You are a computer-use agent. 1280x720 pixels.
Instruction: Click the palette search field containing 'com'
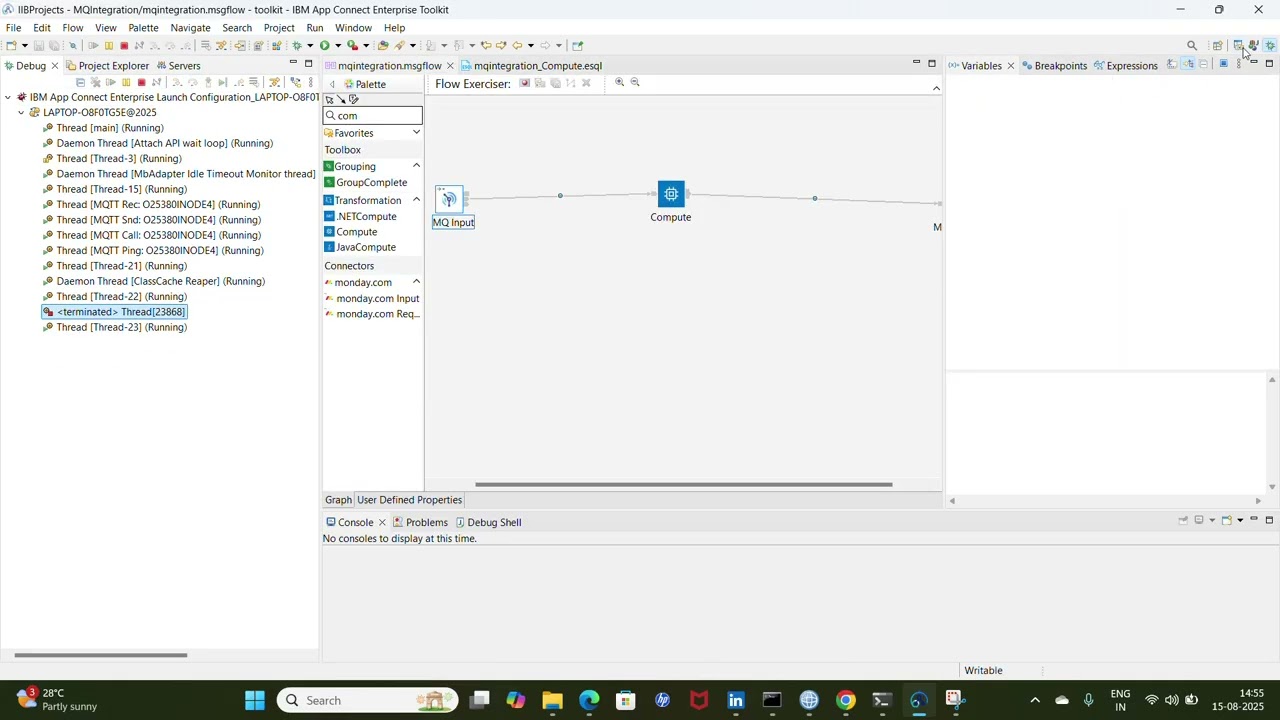tap(373, 116)
